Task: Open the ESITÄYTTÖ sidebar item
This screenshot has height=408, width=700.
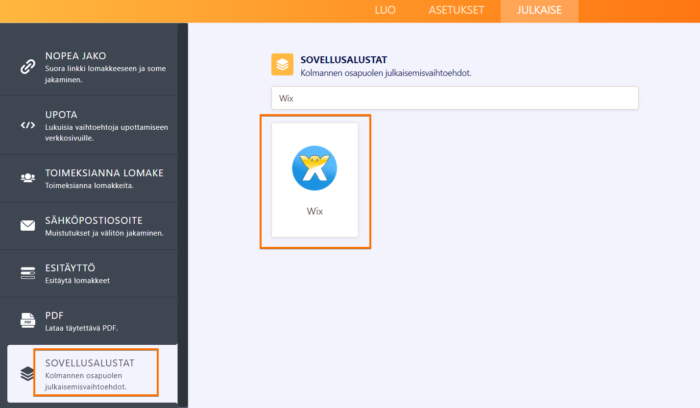Action: (89, 273)
